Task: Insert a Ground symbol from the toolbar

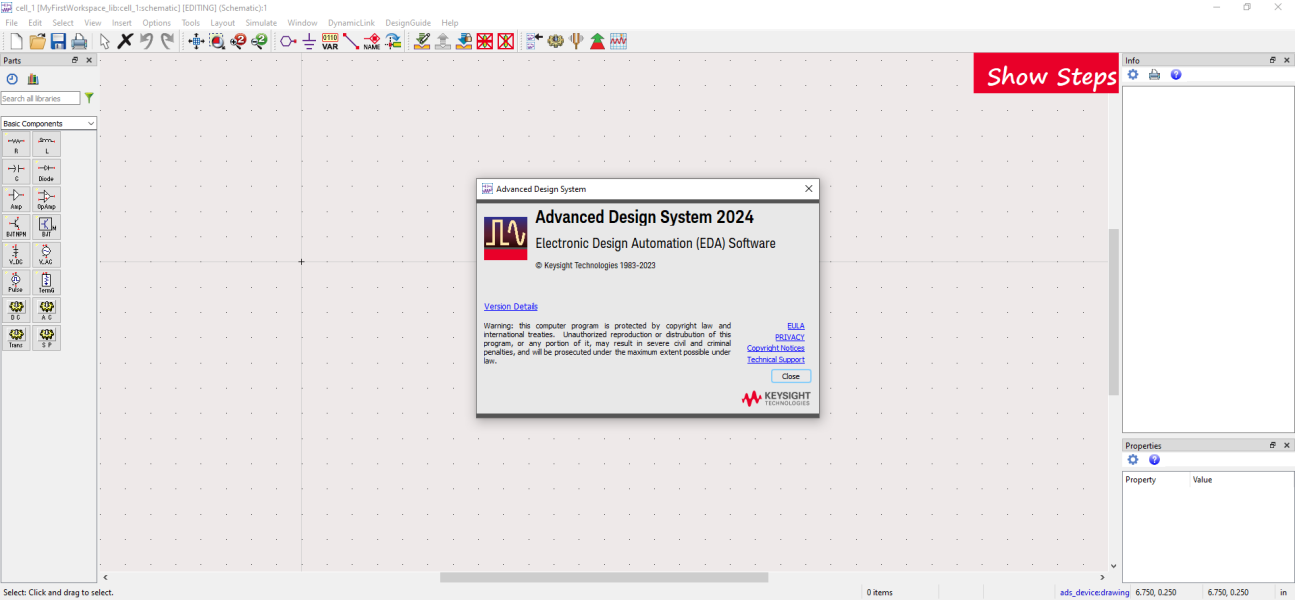Action: tap(309, 41)
